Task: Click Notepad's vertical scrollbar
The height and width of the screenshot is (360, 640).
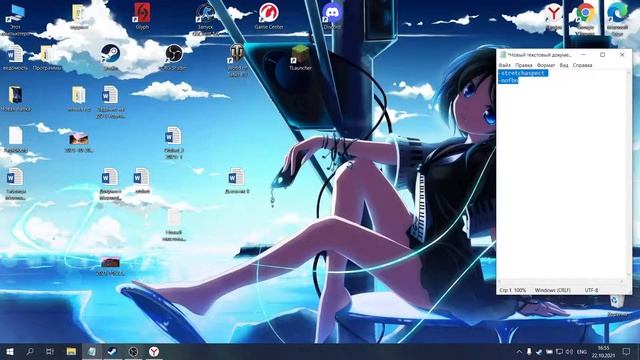Action: 629,173
